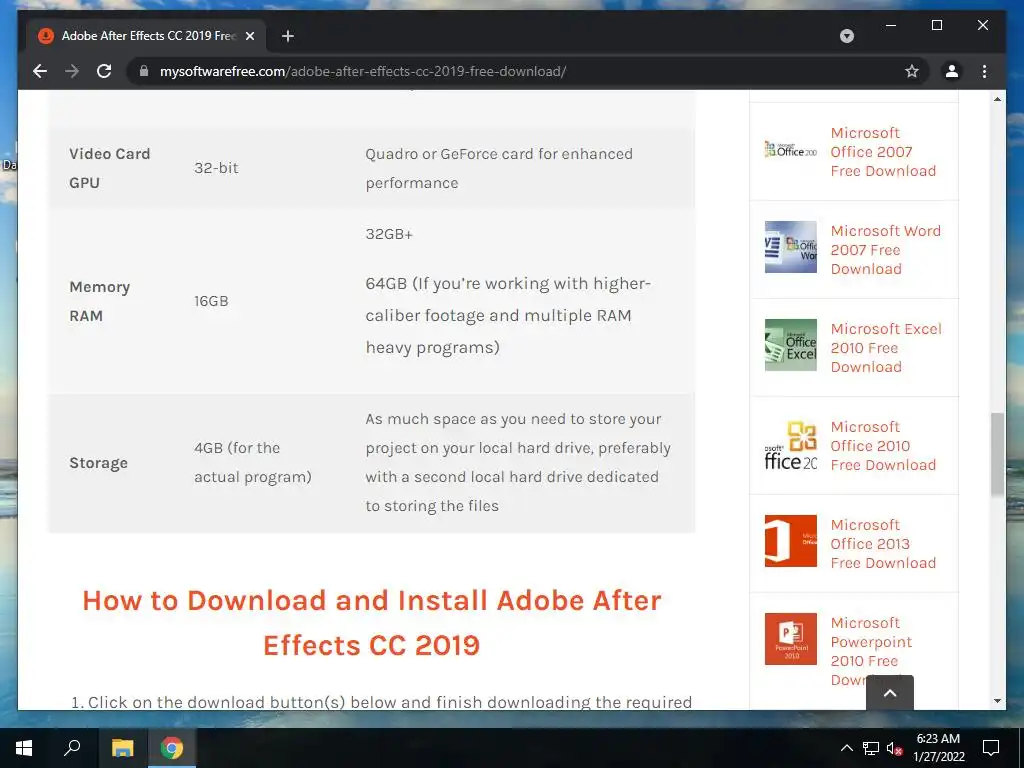Open Microsoft Office 2010 Free Download link
Image resolution: width=1024 pixels, height=768 pixels.
tap(883, 445)
